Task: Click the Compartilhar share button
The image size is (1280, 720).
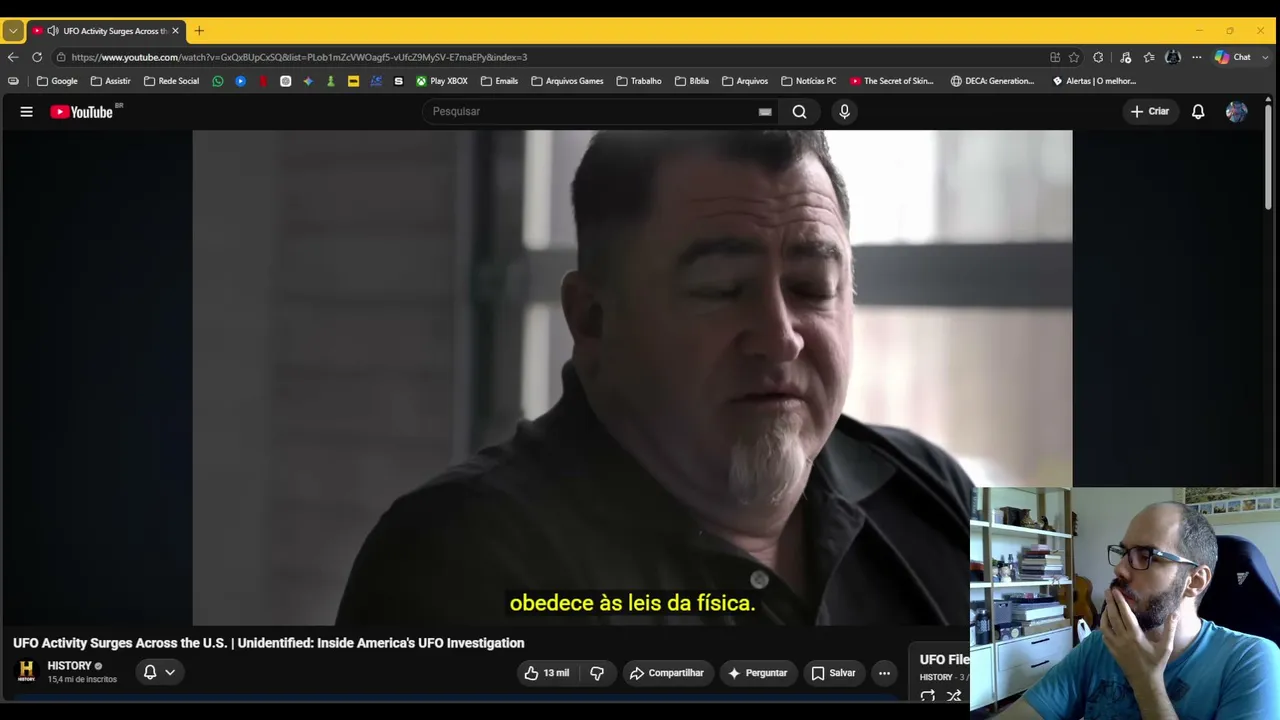Action: 667,673
